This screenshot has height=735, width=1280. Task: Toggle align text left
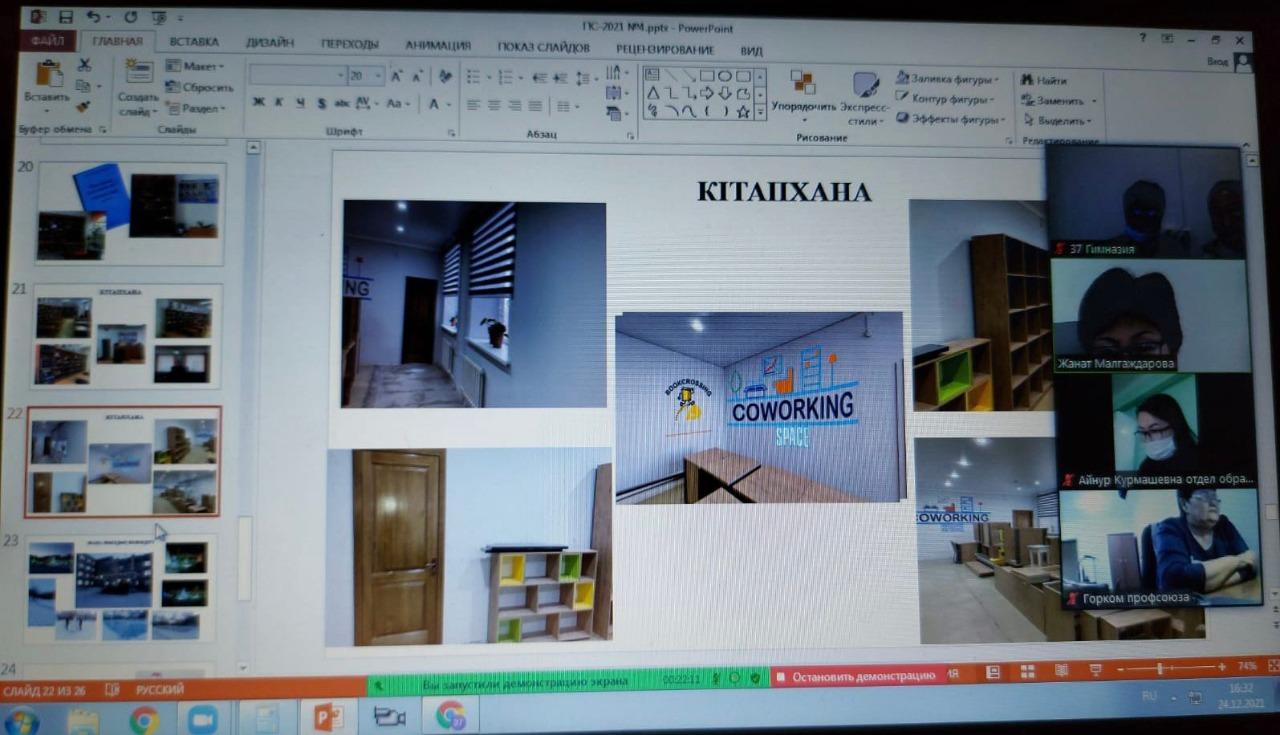click(473, 105)
